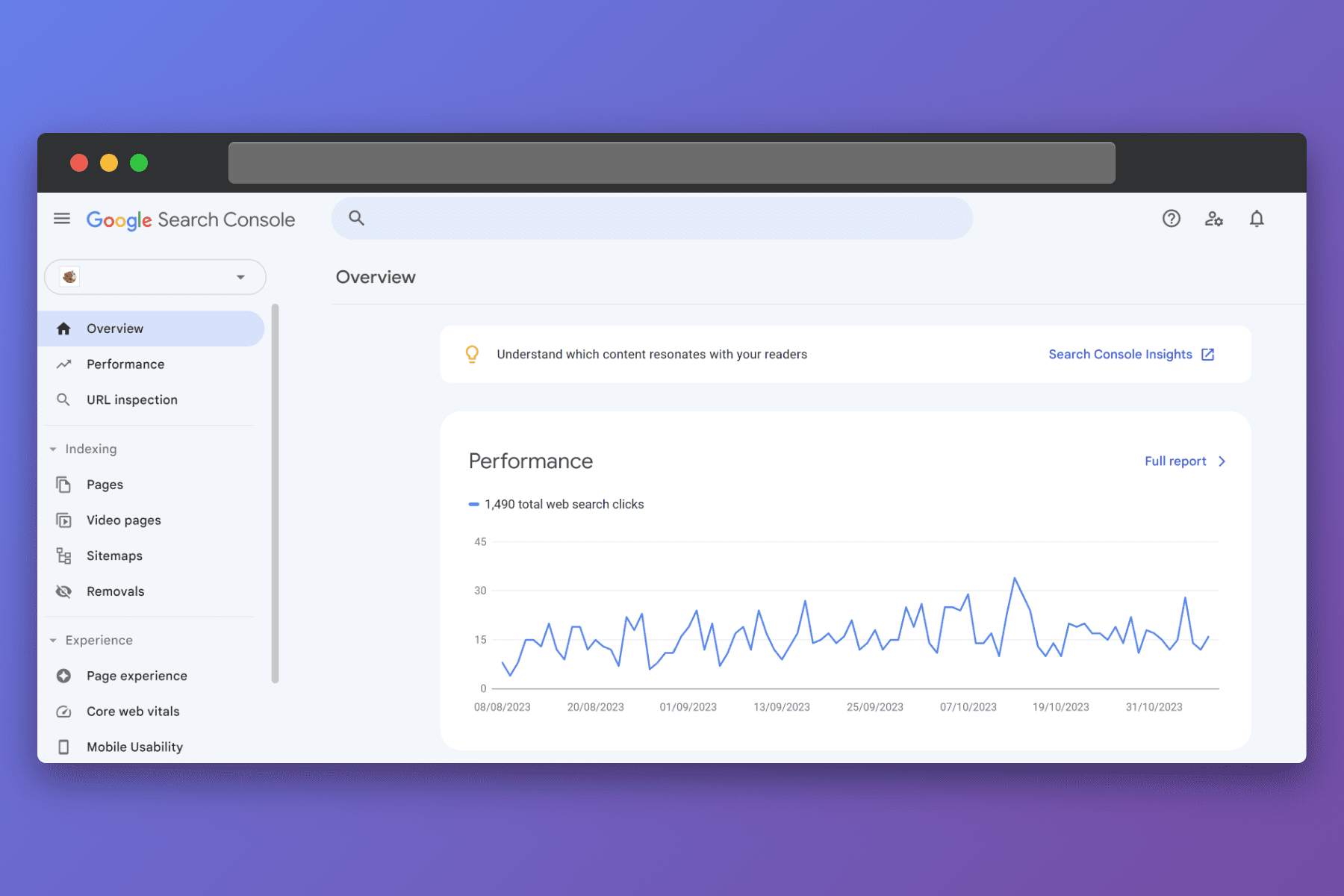This screenshot has height=896, width=1344.
Task: Open Removals tool
Action: 151,591
